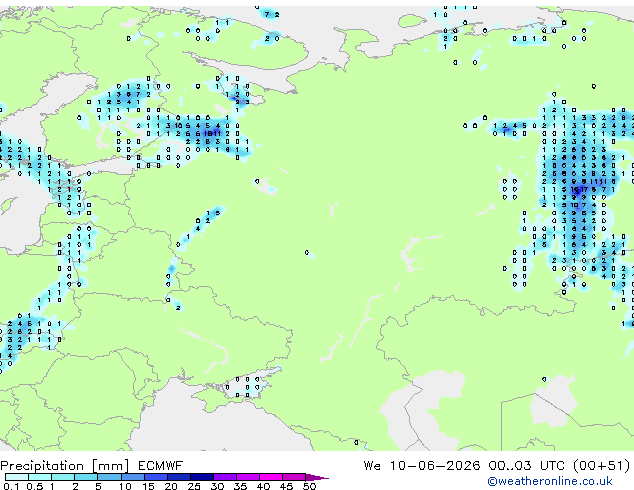Select the 2–5 mm legend color swatch
The width and height of the screenshot is (634, 490).
click(x=86, y=477)
